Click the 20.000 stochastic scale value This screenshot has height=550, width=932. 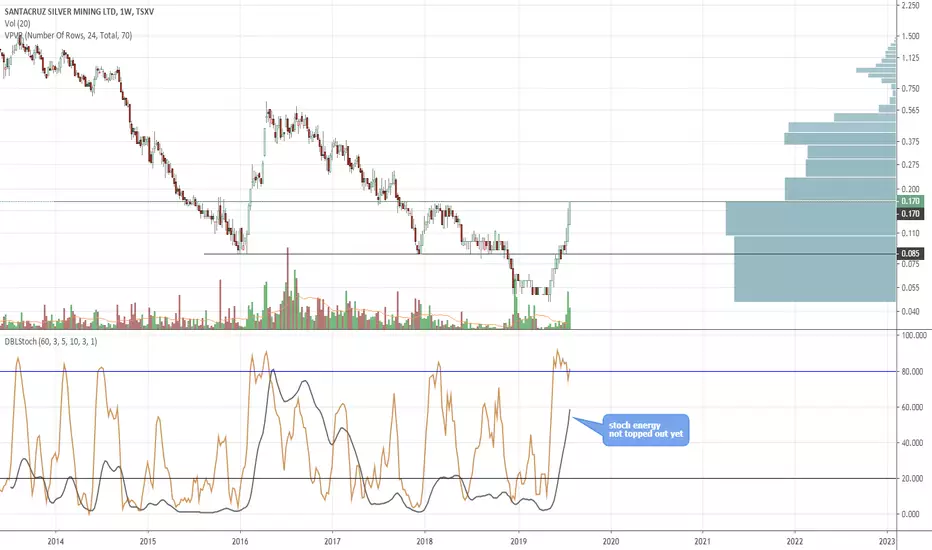[912, 479]
